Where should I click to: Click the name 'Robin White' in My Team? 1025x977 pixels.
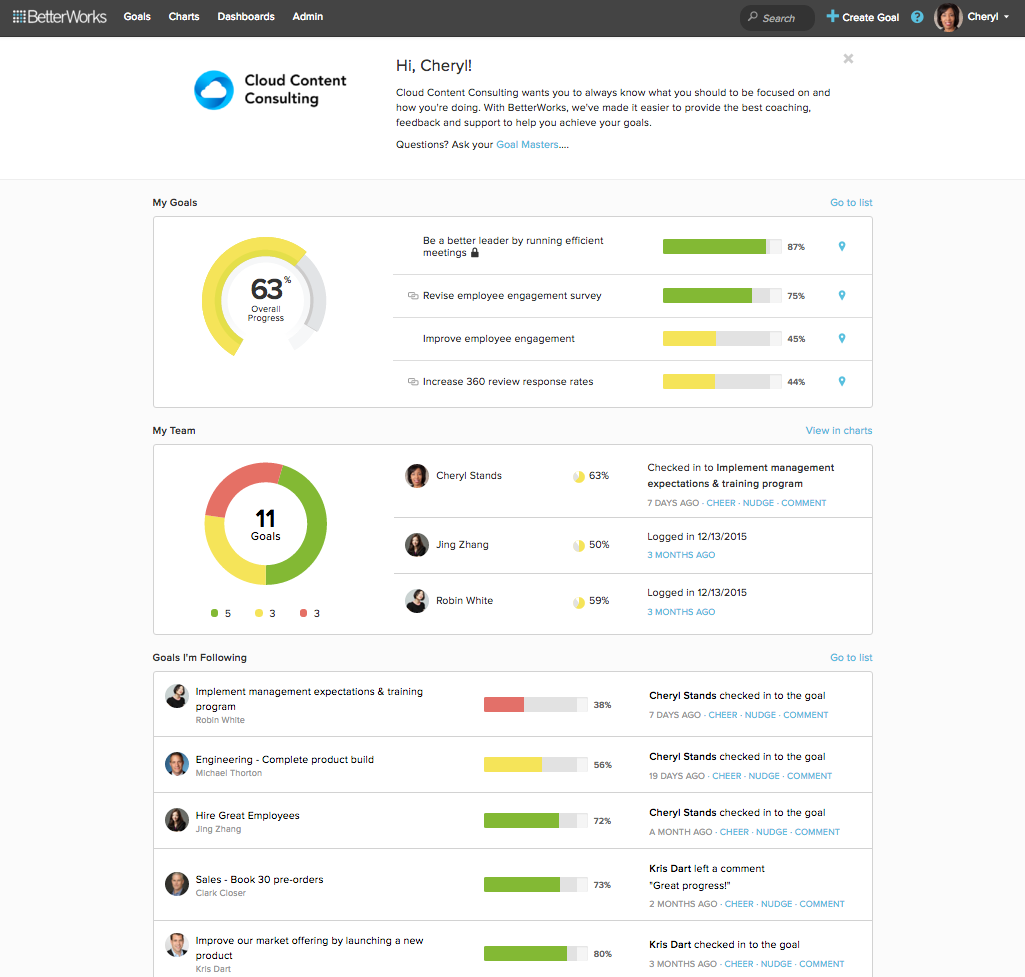pos(464,601)
